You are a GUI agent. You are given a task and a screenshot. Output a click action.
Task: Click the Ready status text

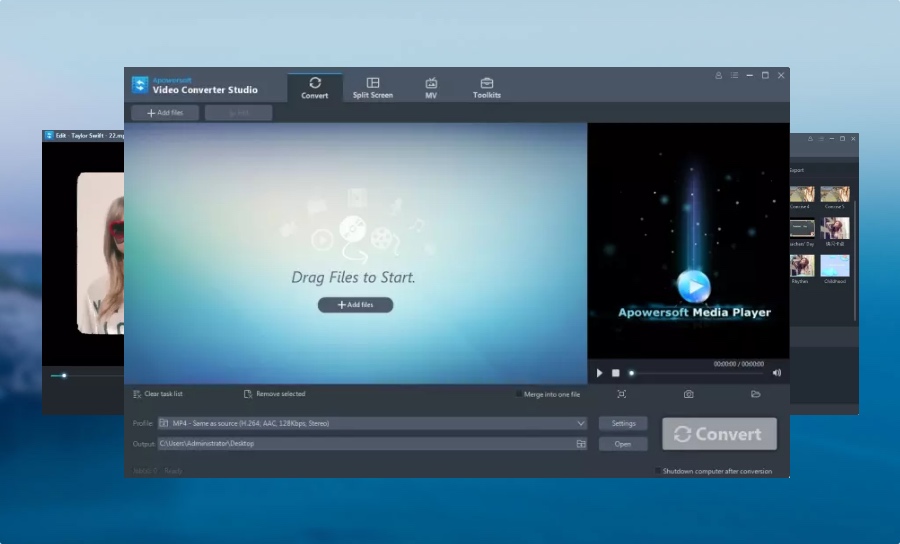click(x=173, y=471)
